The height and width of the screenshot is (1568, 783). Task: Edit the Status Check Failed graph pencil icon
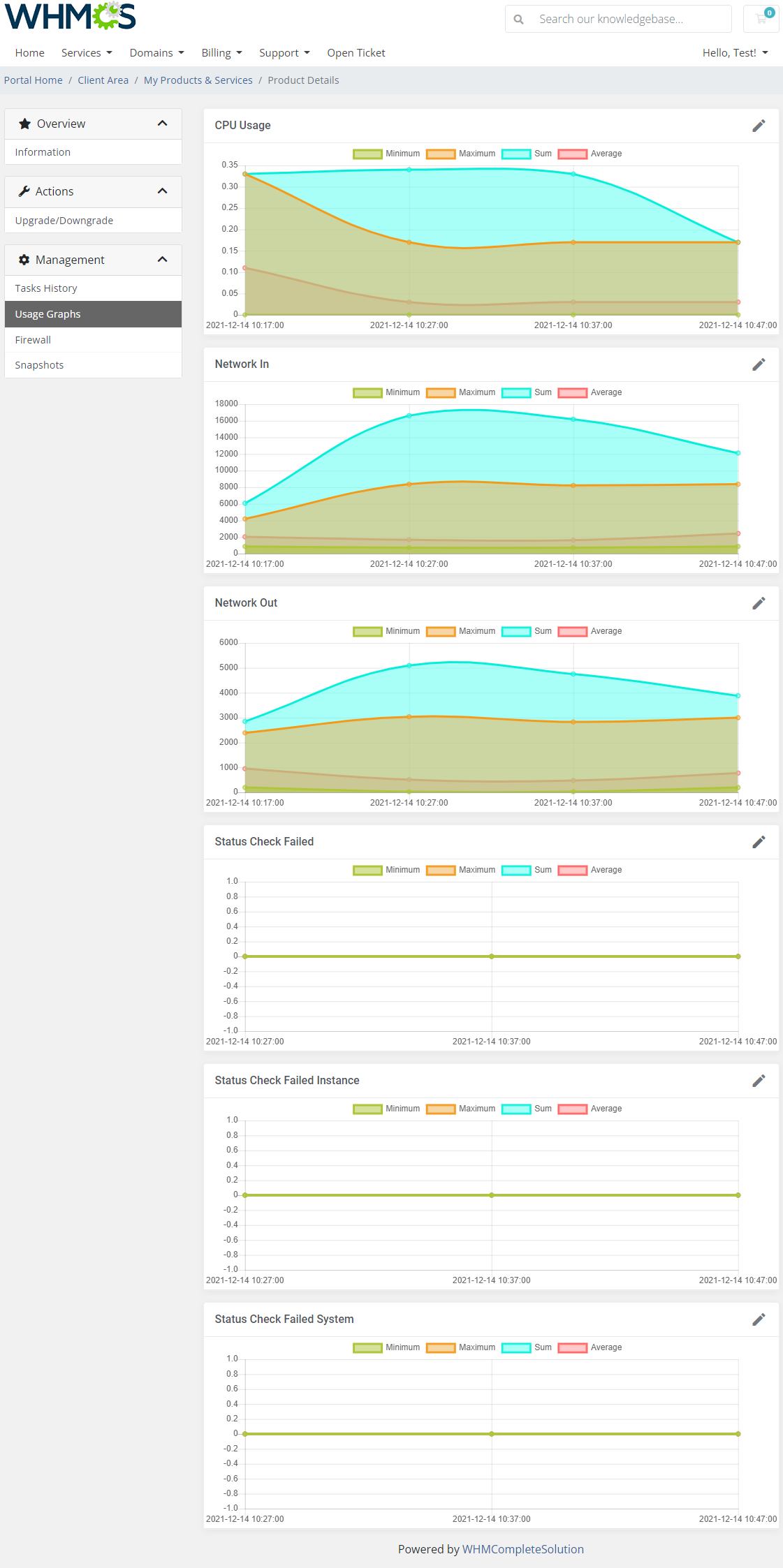[759, 842]
